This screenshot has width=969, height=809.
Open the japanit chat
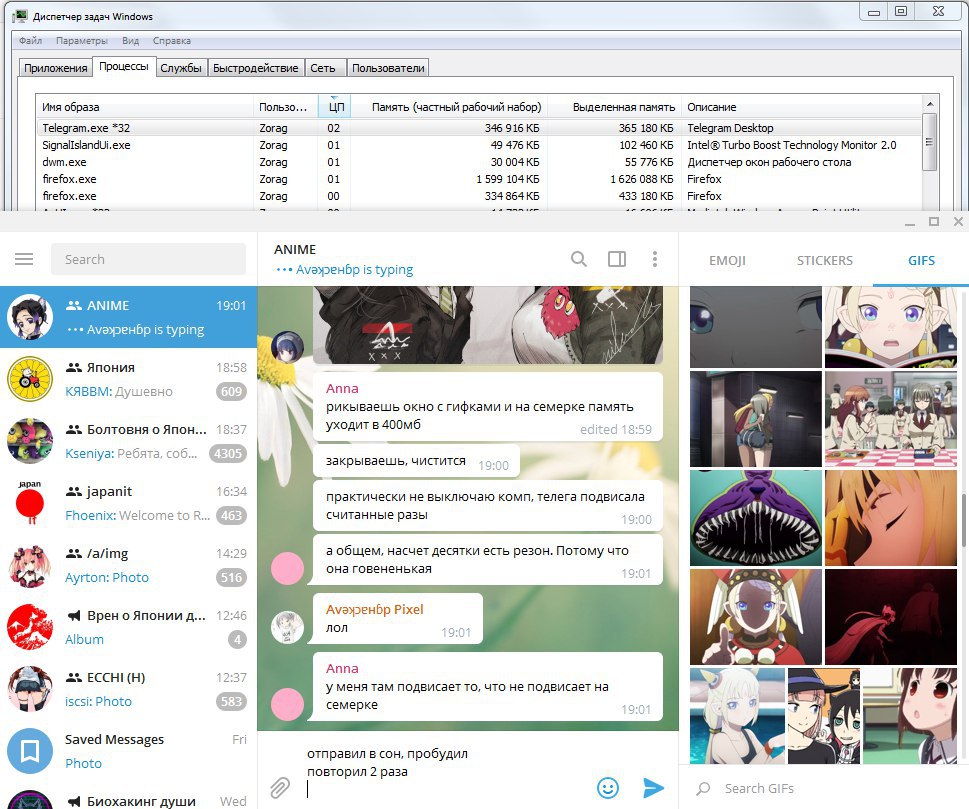(128, 503)
